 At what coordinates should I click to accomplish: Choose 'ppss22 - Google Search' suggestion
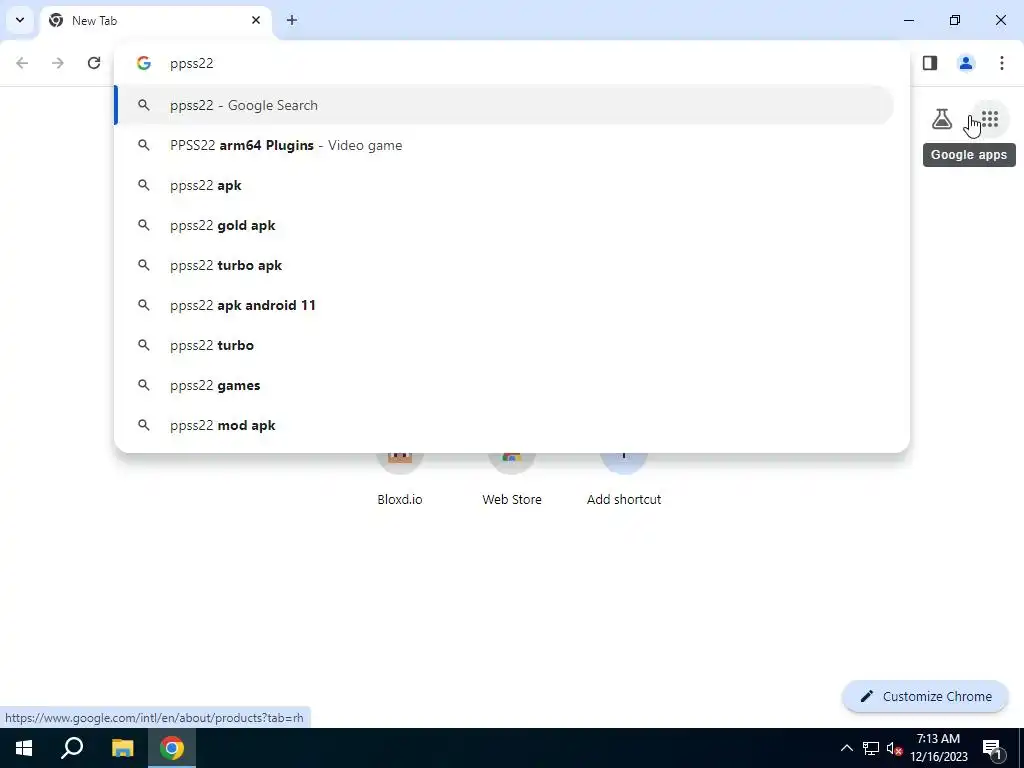click(504, 105)
